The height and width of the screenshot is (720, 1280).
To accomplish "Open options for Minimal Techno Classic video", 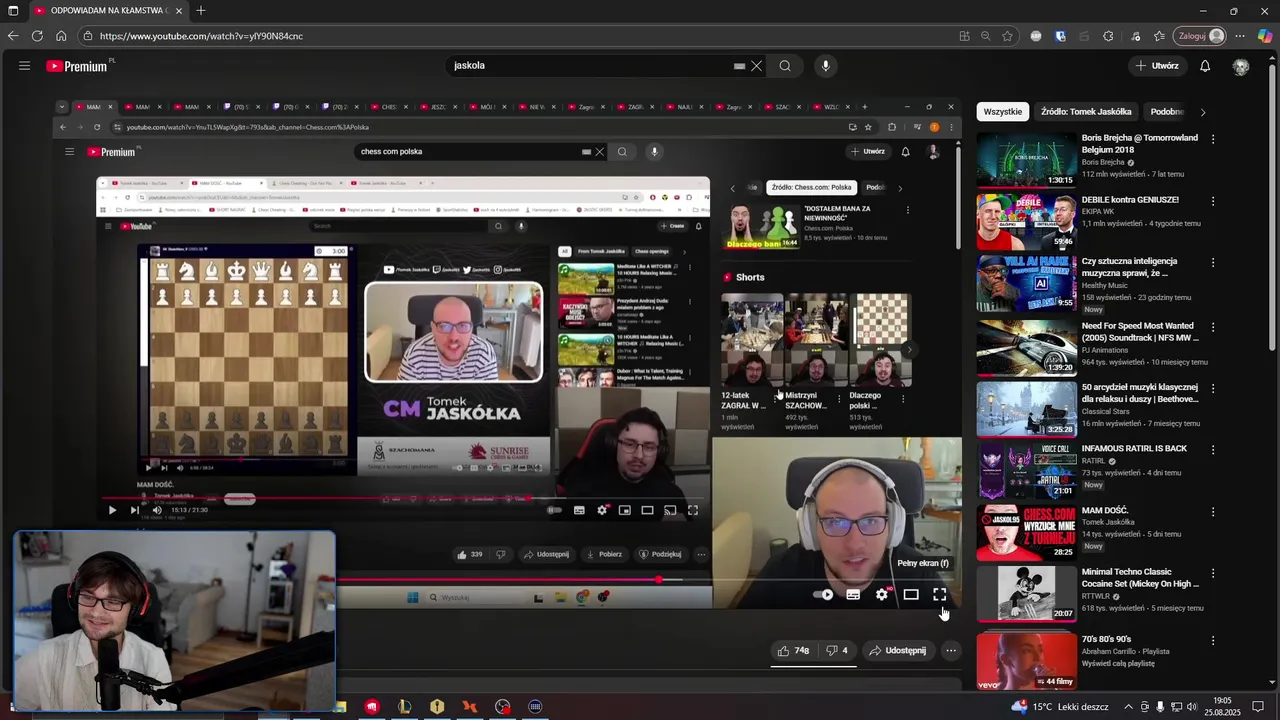I will (1213, 573).
